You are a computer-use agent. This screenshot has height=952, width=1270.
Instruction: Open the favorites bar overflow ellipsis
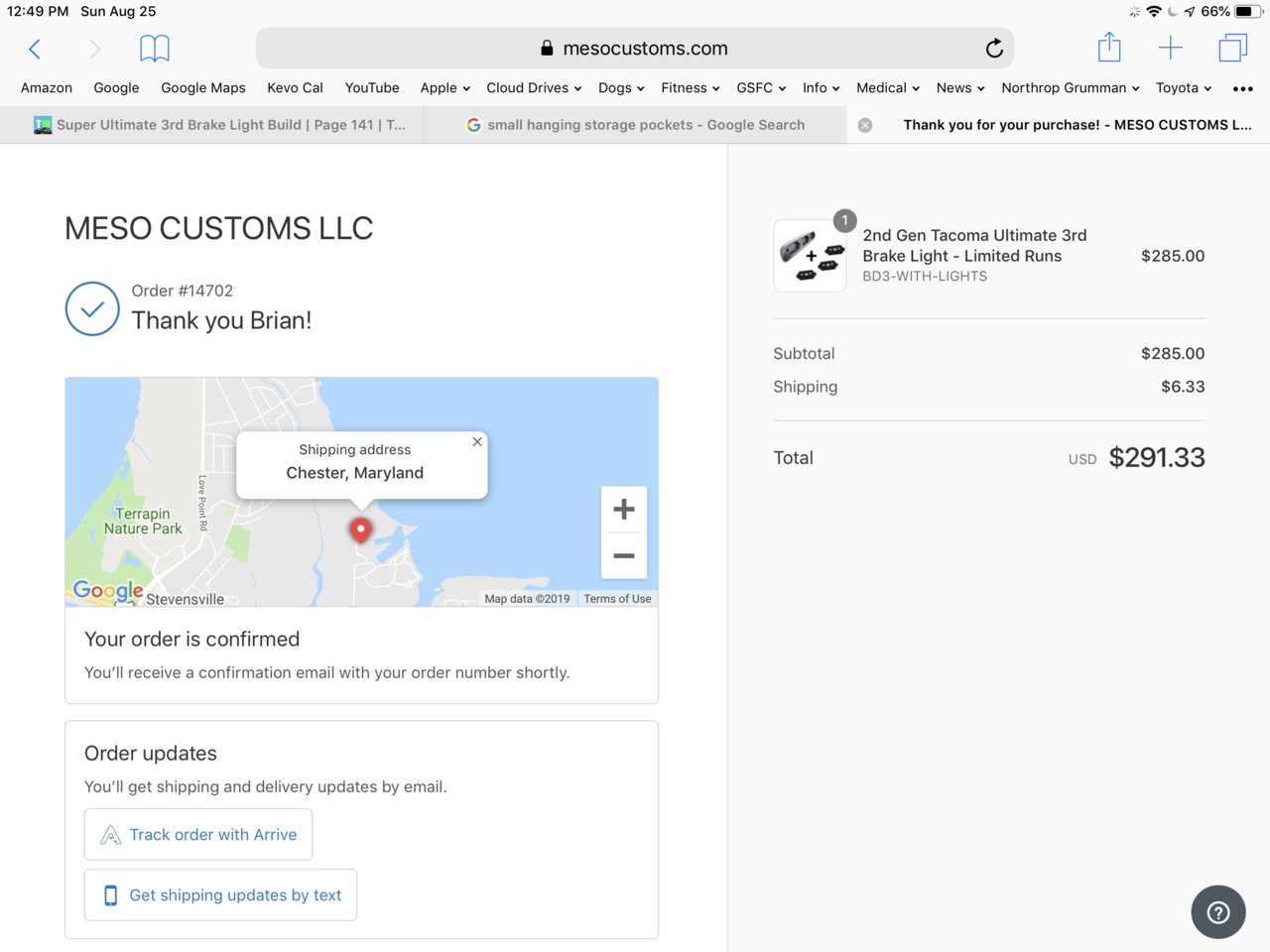pyautogui.click(x=1242, y=88)
